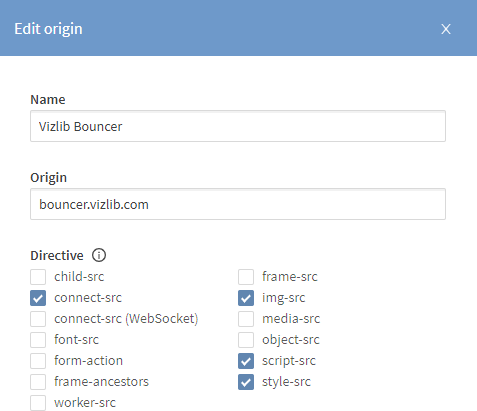This screenshot has width=477, height=411.
Task: Enable connect-src (WebSocket) checkbox
Action: pos(38,319)
